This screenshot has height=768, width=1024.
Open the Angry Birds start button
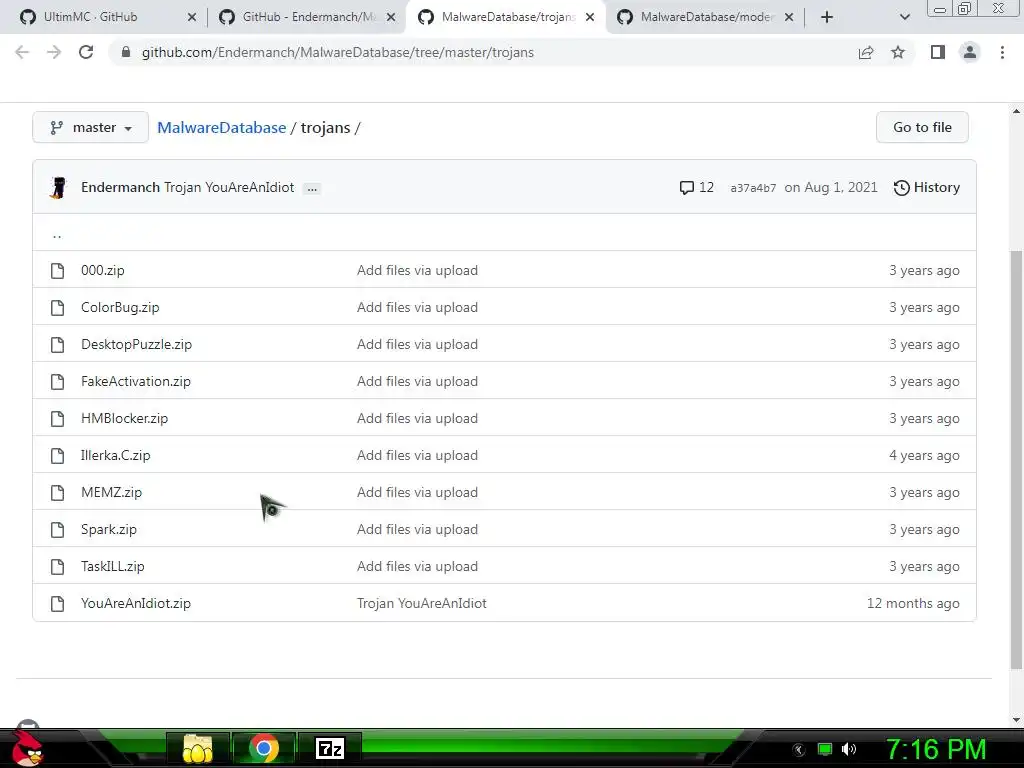click(x=27, y=746)
